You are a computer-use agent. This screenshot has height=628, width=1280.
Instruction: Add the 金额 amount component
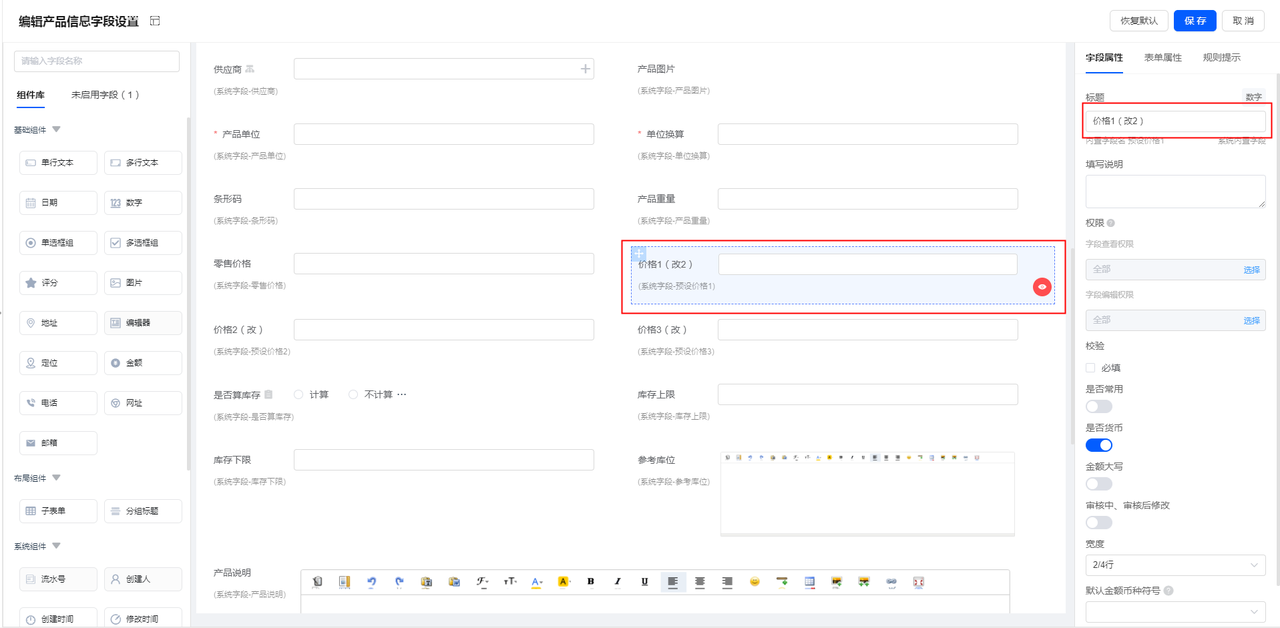pyautogui.click(x=143, y=363)
